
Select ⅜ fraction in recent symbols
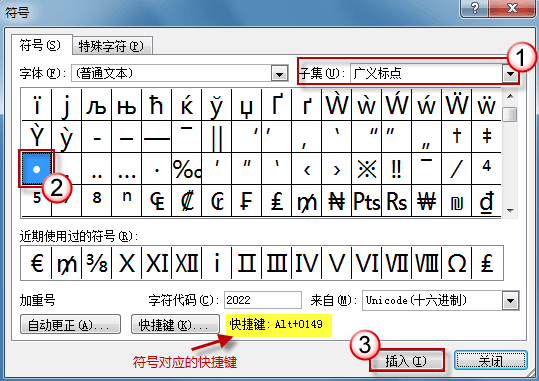tap(97, 263)
